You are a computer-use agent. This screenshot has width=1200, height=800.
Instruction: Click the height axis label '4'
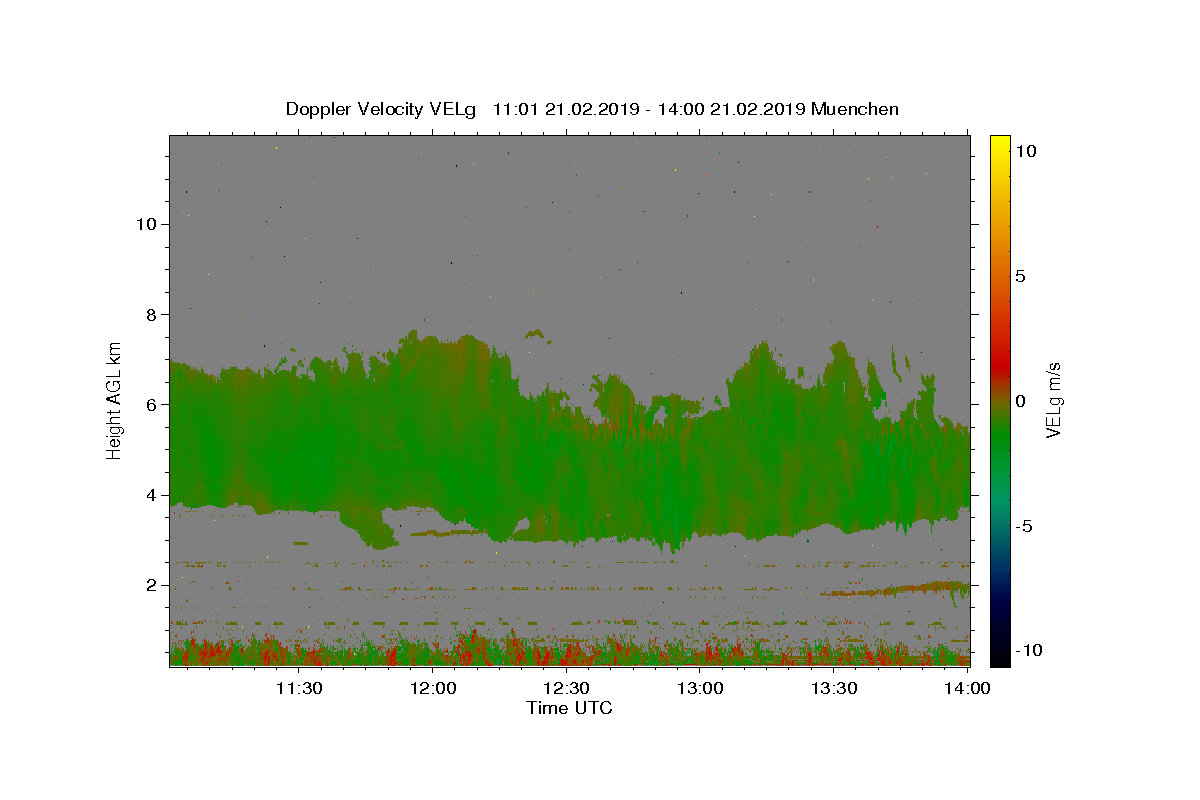pos(151,495)
